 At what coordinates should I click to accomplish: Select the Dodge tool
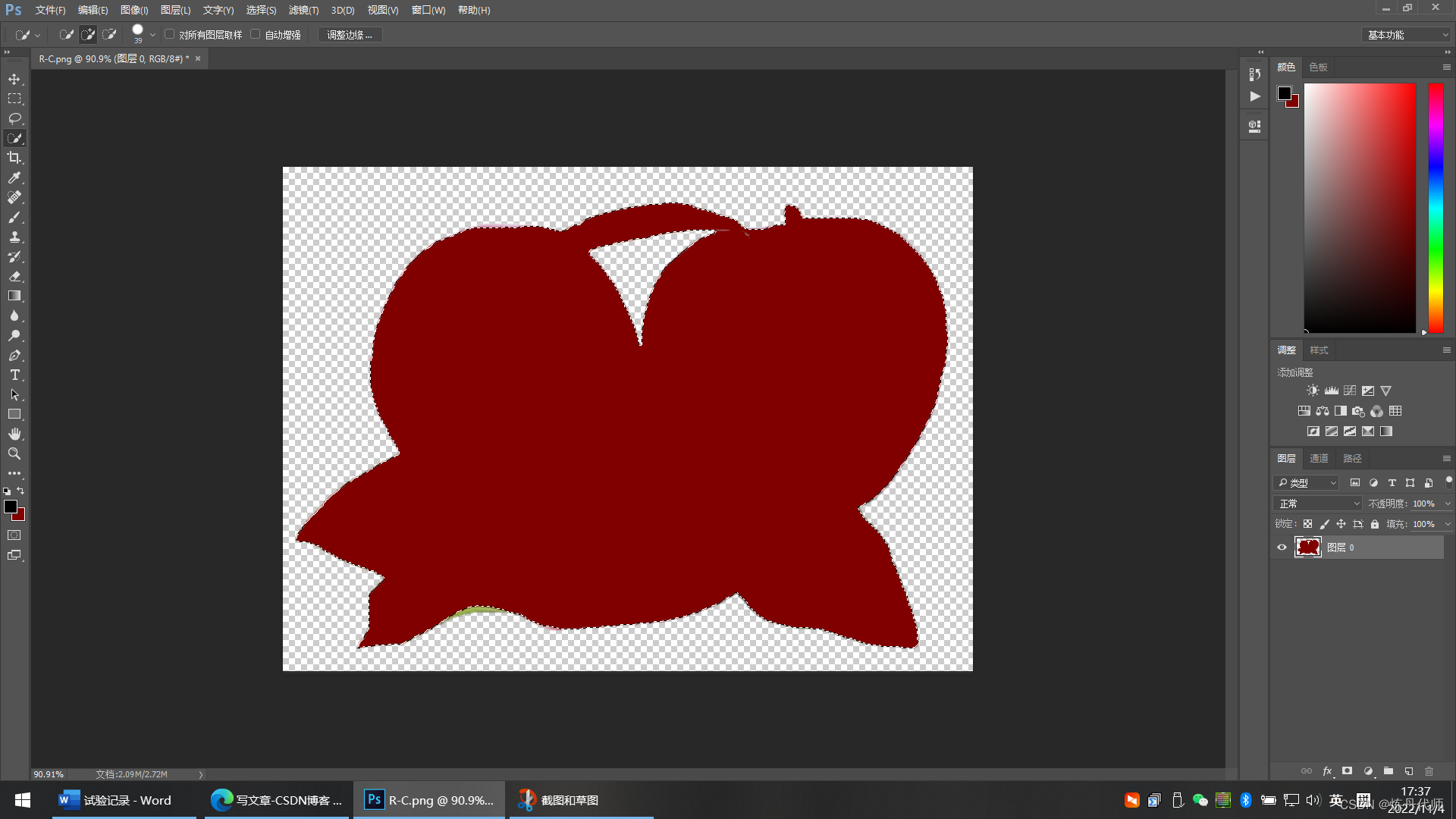click(x=14, y=335)
